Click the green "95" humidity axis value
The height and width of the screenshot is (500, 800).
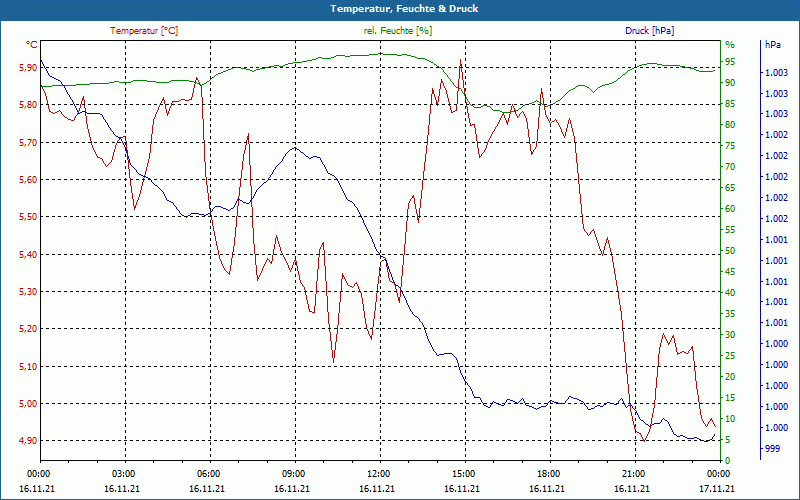(730, 62)
